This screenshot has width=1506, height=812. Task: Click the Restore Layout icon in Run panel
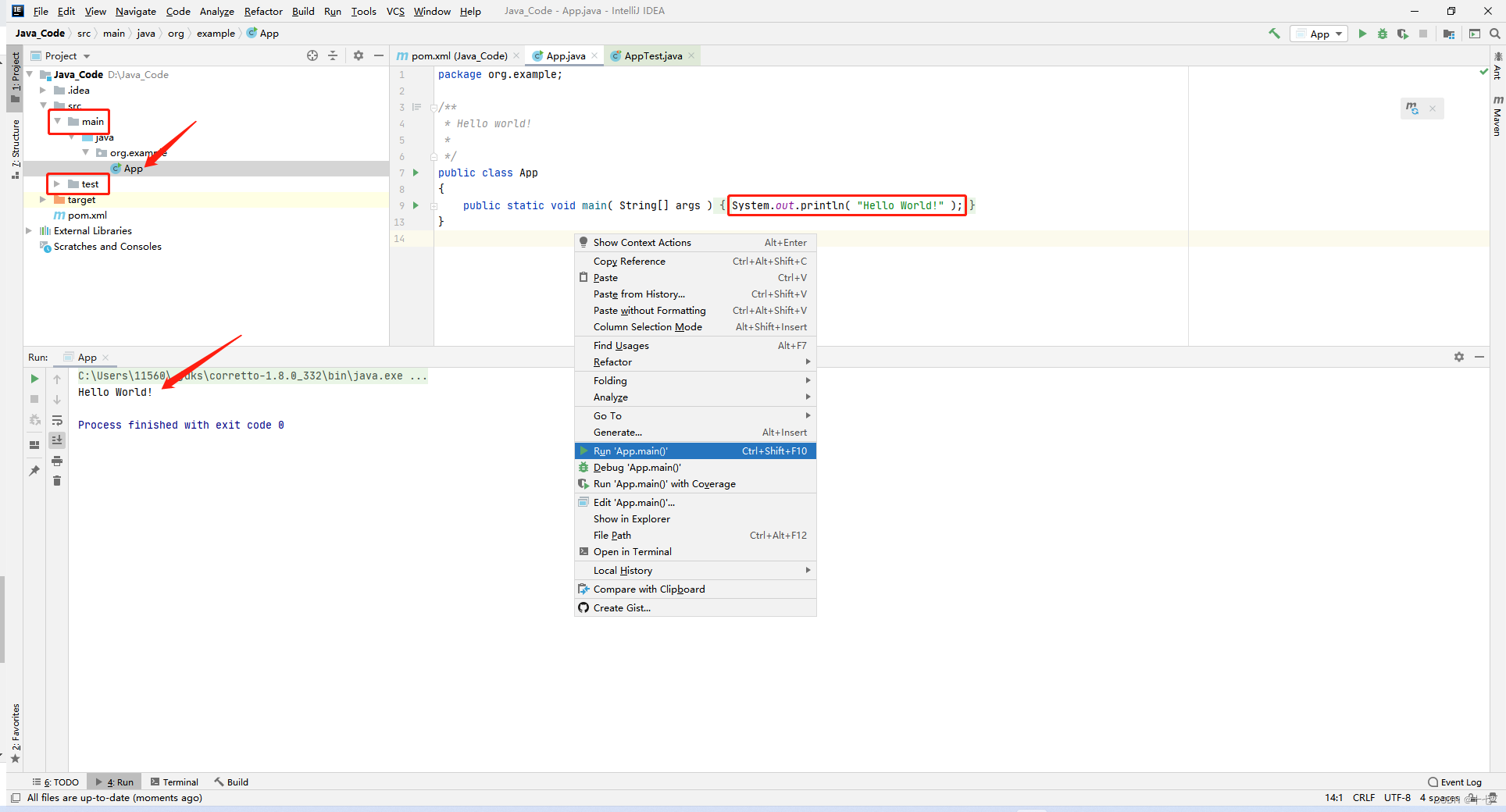pos(34,445)
